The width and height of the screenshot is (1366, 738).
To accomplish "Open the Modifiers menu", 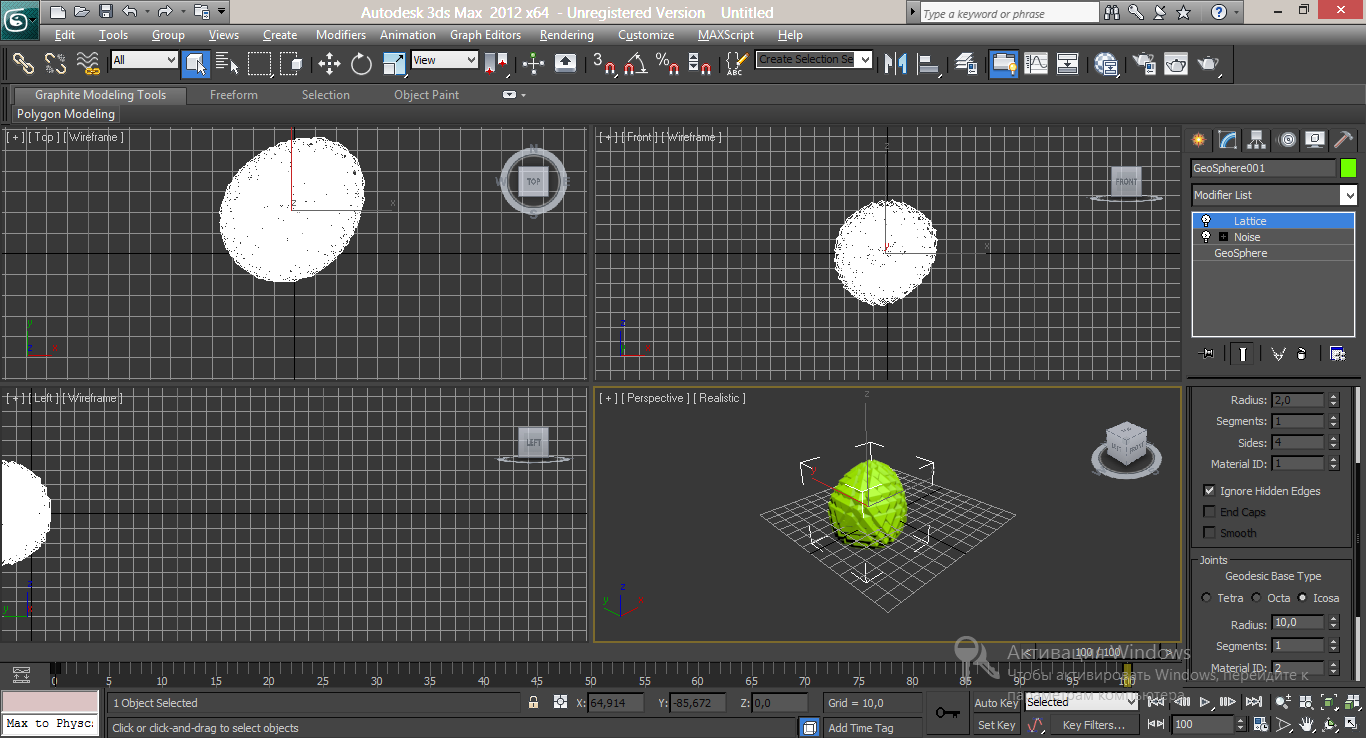I will (x=341, y=35).
